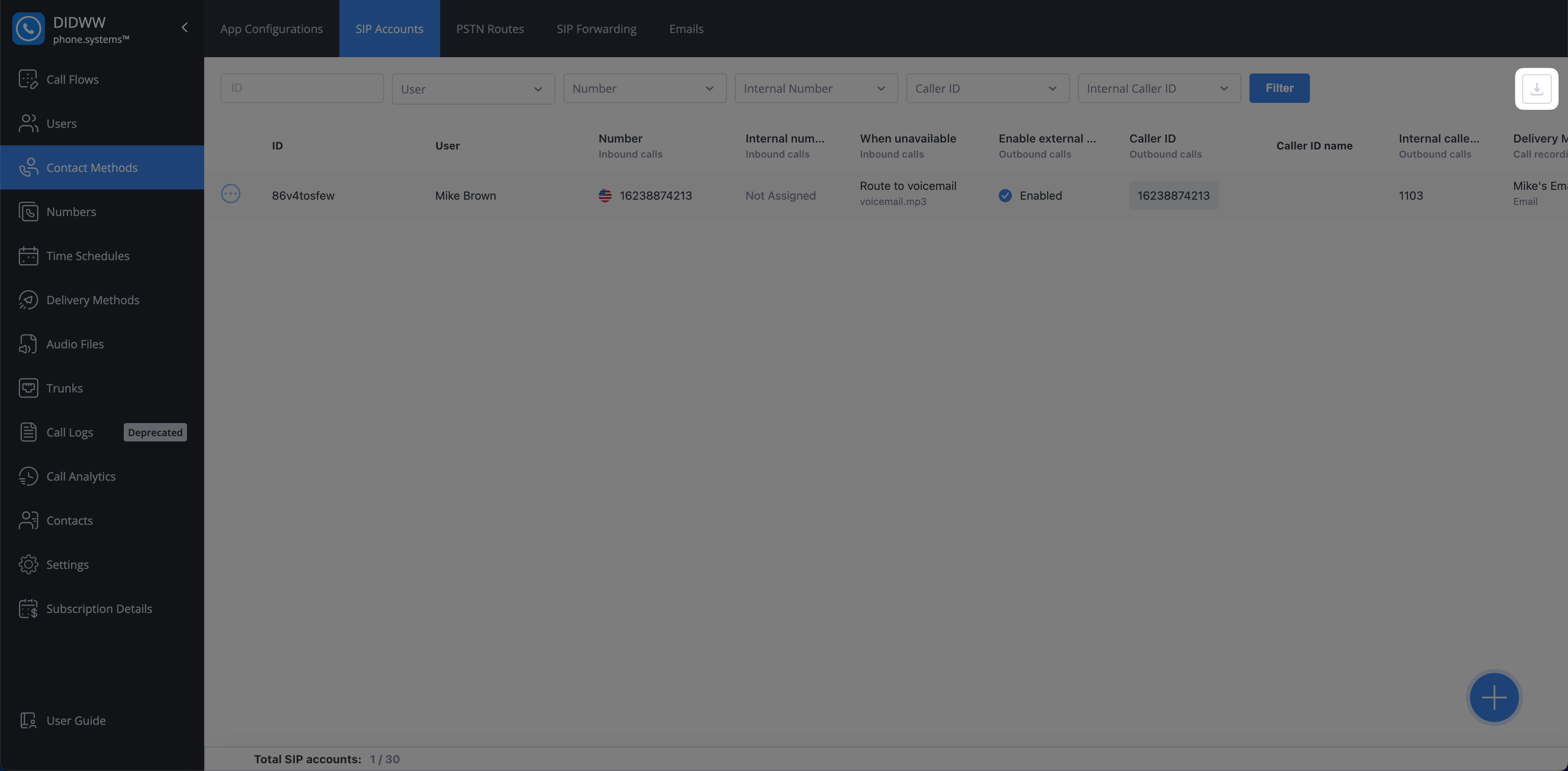
Task: Click the ID cell 86v4tosfew
Action: [x=303, y=195]
